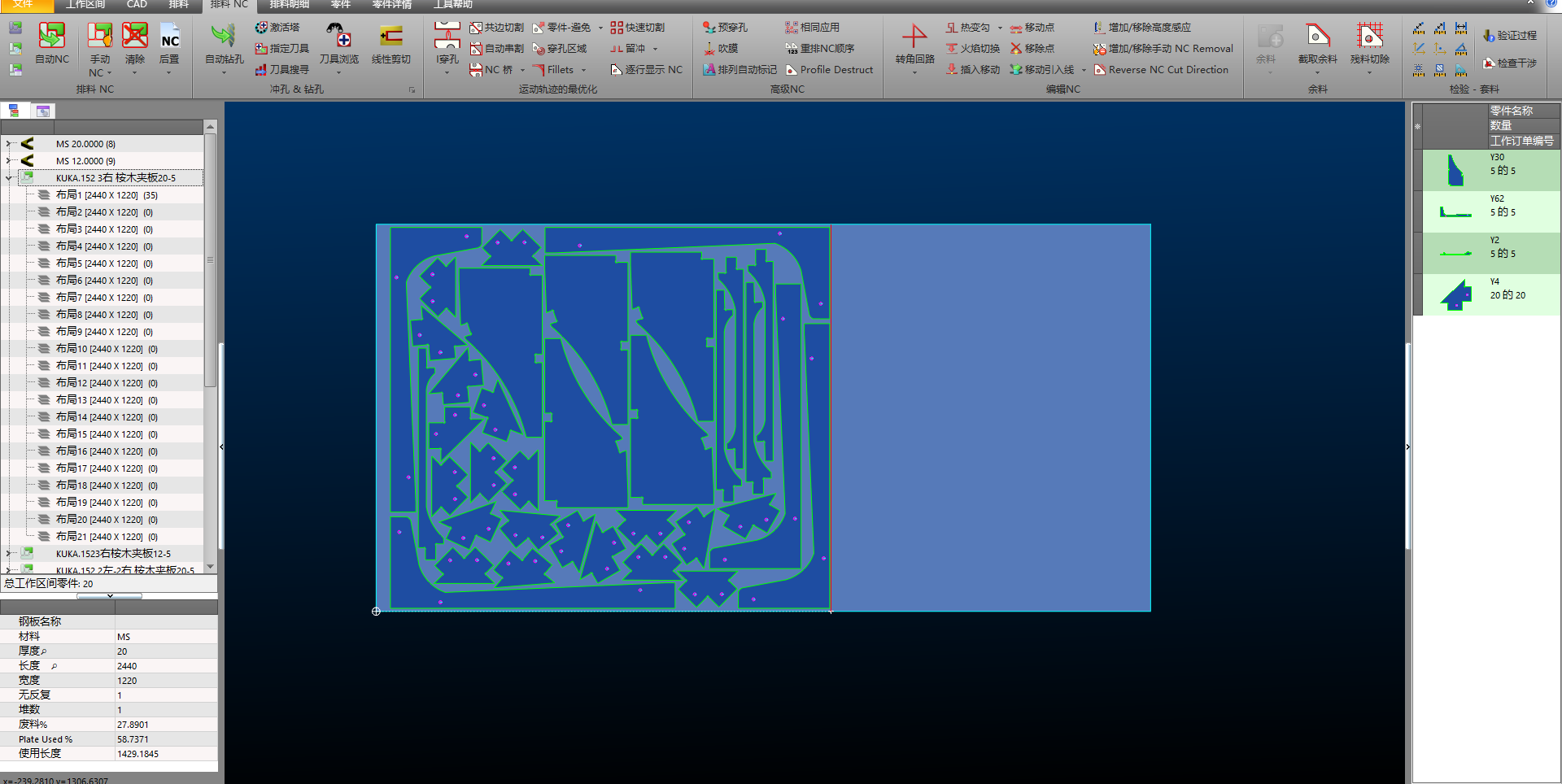The width and height of the screenshot is (1562, 784).
Task: Select 布局21 [2440 X 1220] tree row
Action: (107, 537)
